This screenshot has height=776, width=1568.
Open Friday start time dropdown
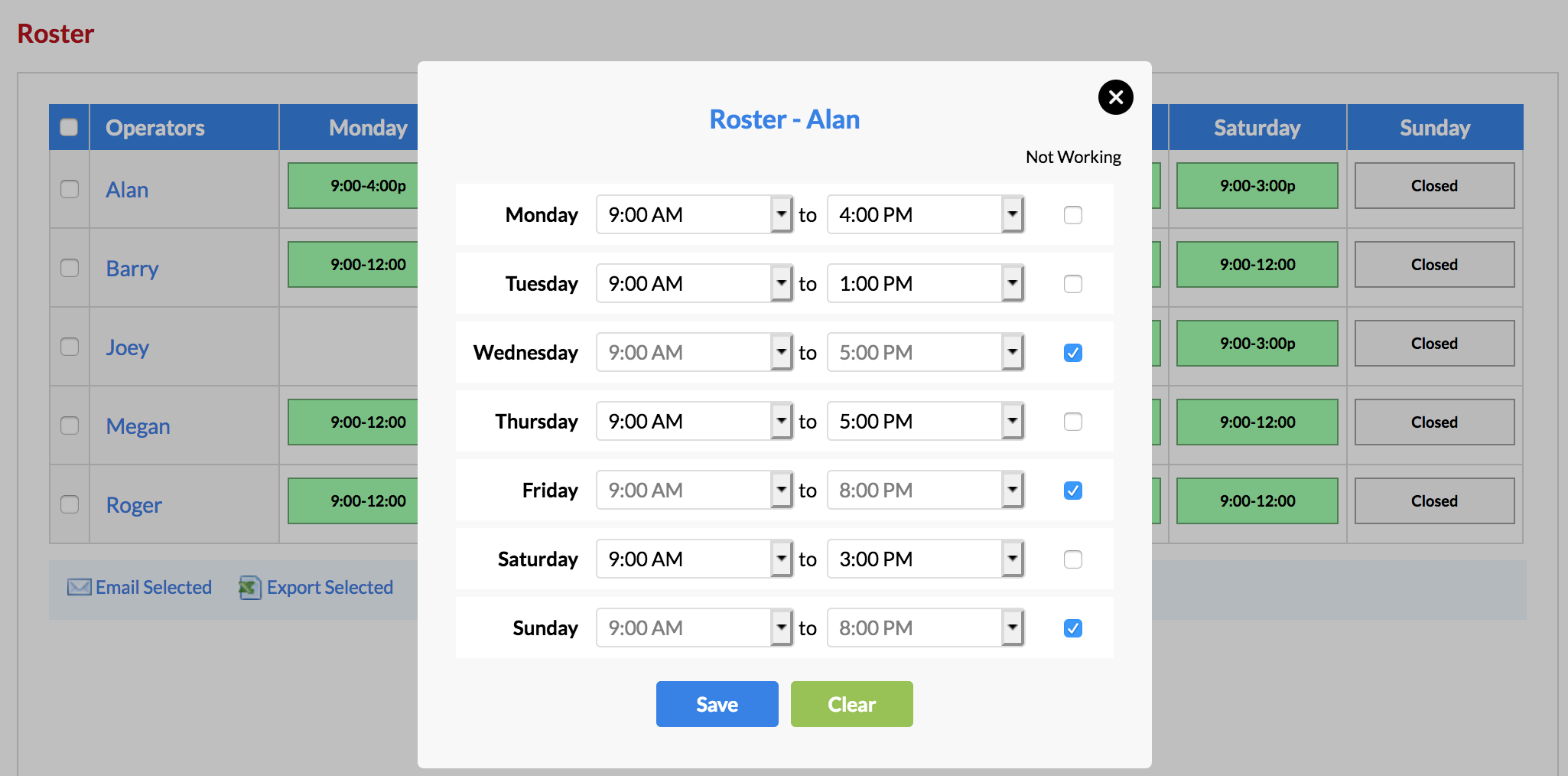(695, 490)
